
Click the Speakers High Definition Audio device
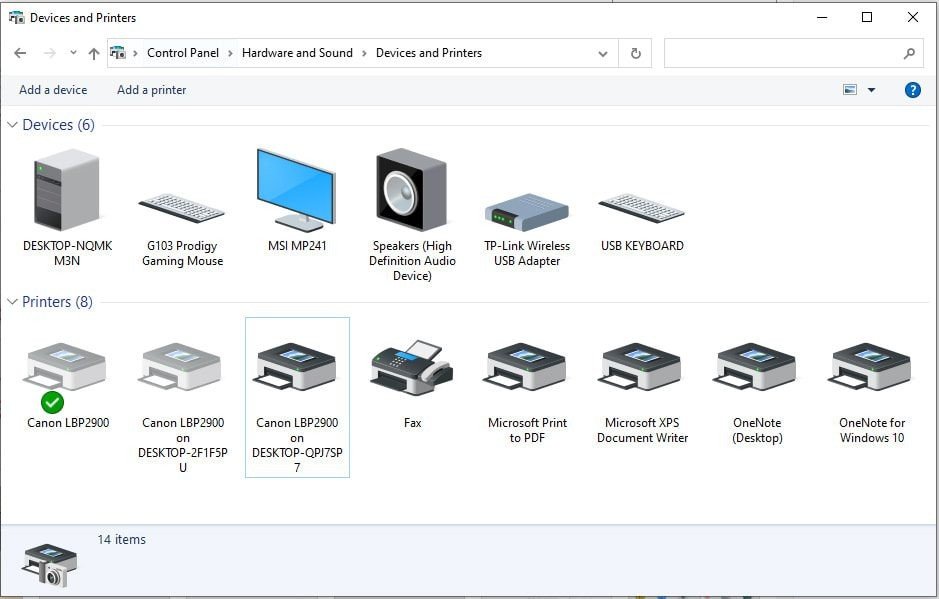tap(412, 191)
